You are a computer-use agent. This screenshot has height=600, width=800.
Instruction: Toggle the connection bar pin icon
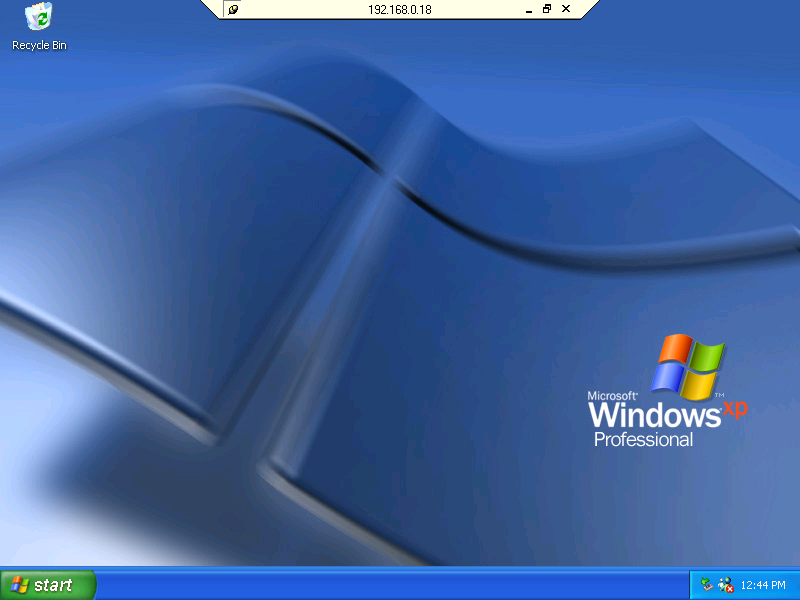[233, 9]
